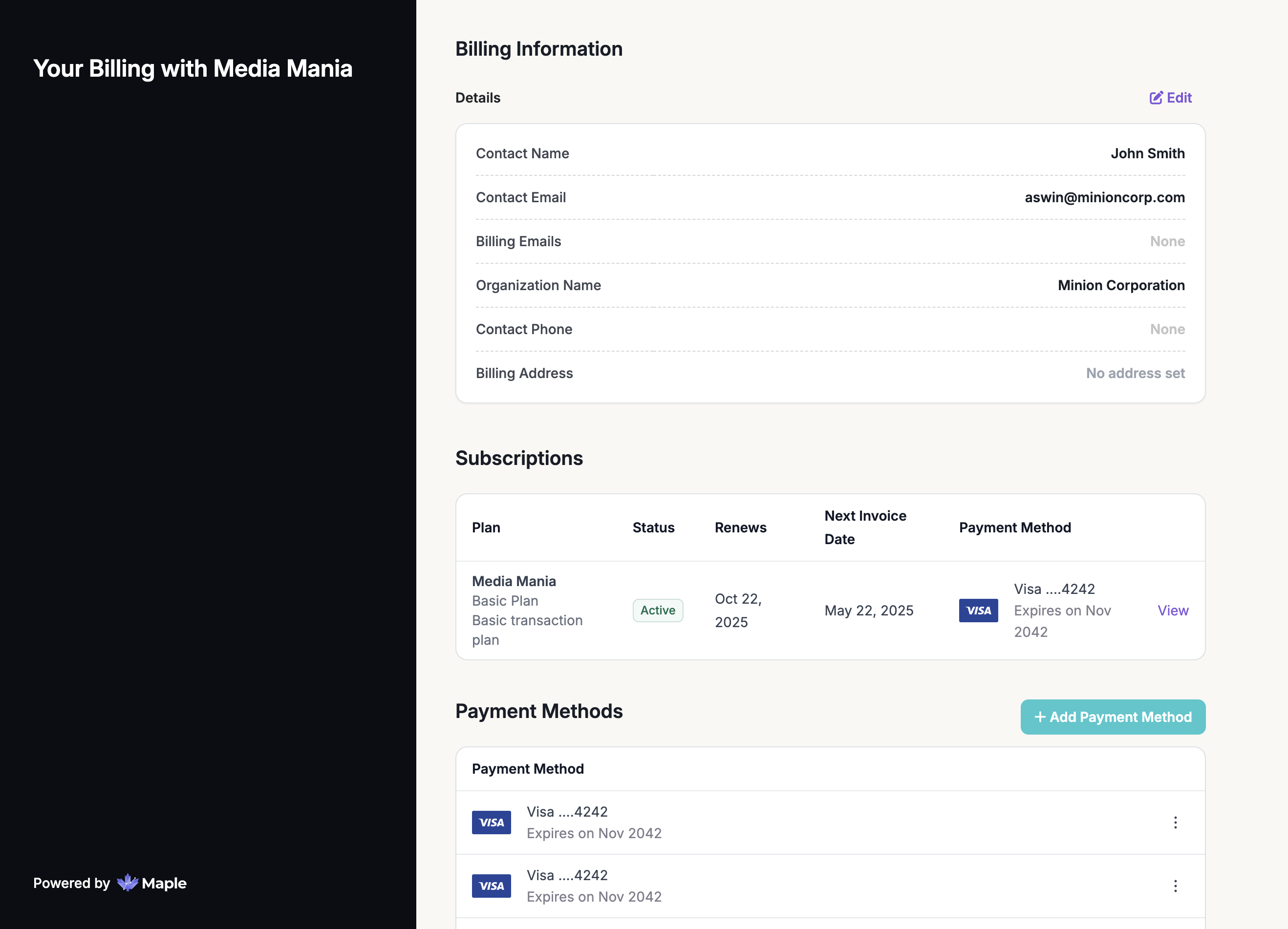Image resolution: width=1288 pixels, height=929 pixels.
Task: Select the contact email aswin@minioncorp.com
Action: (1104, 197)
